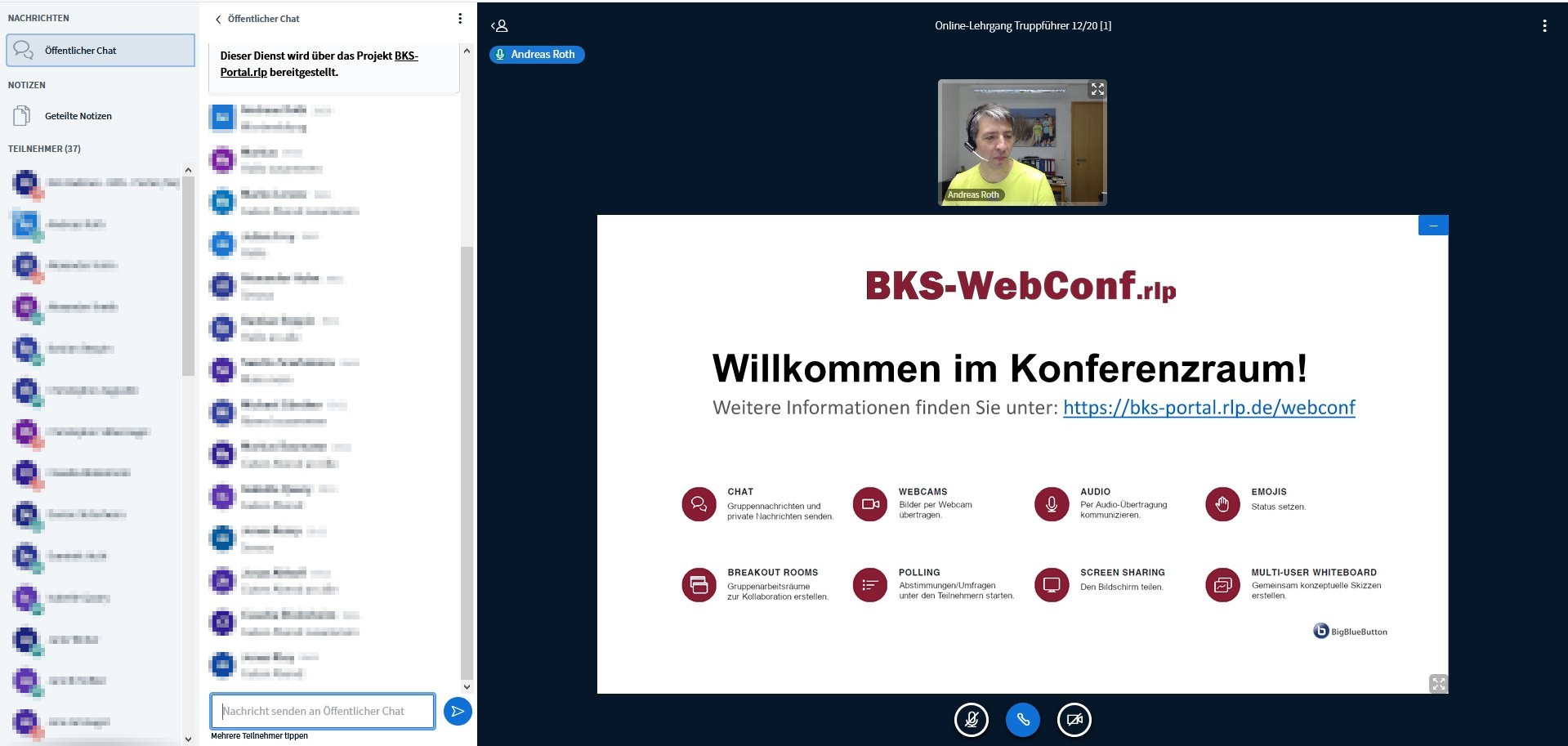Open Geteilte Notizen
The width and height of the screenshot is (1568, 746).
[x=78, y=116]
